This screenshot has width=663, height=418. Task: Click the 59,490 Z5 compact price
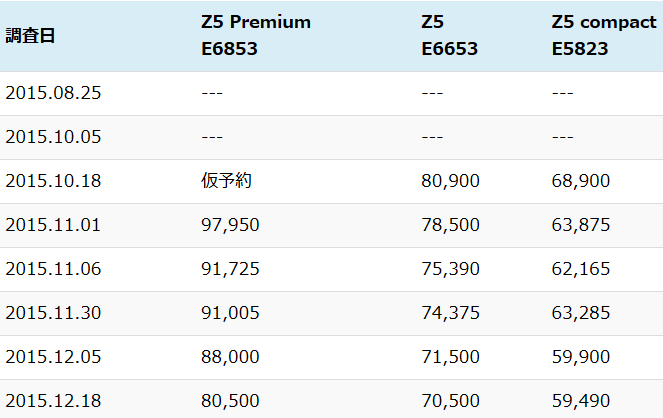(x=581, y=401)
